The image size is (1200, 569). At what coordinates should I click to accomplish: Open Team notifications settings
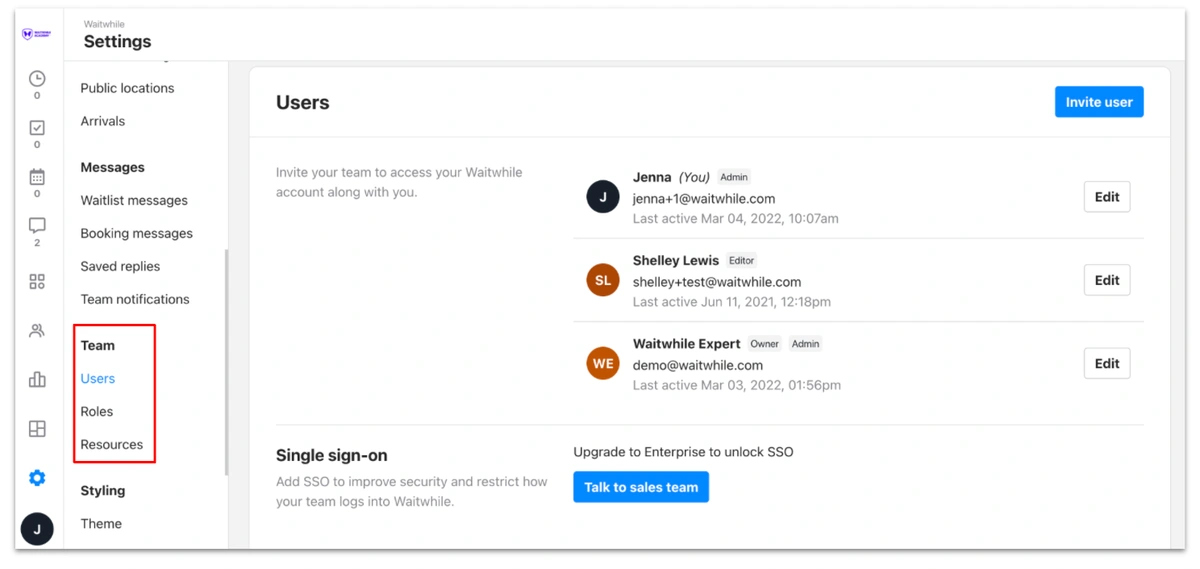click(135, 299)
